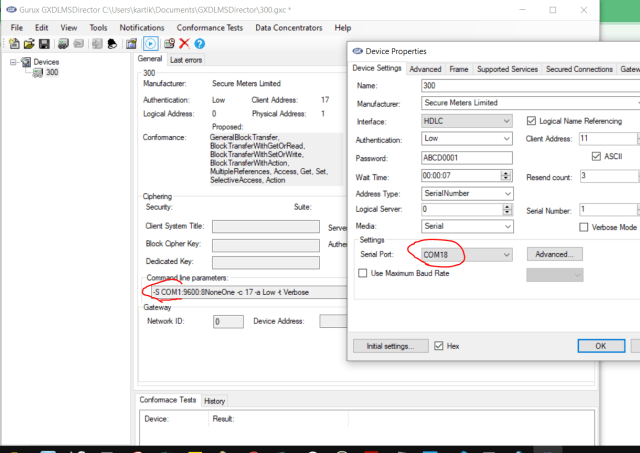Image resolution: width=640 pixels, height=453 pixels.
Task: Toggle the Hex checkbox
Action: 439,346
